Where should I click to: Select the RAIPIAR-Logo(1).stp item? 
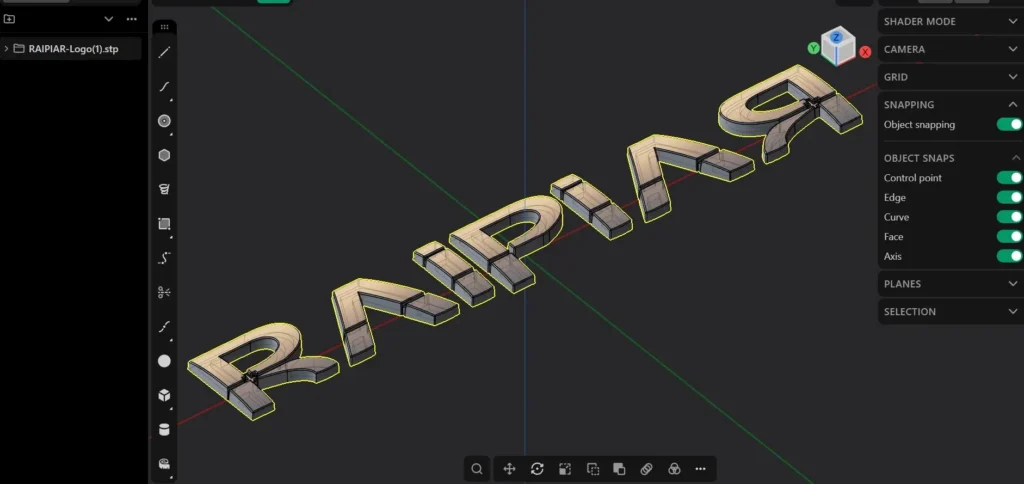click(71, 48)
